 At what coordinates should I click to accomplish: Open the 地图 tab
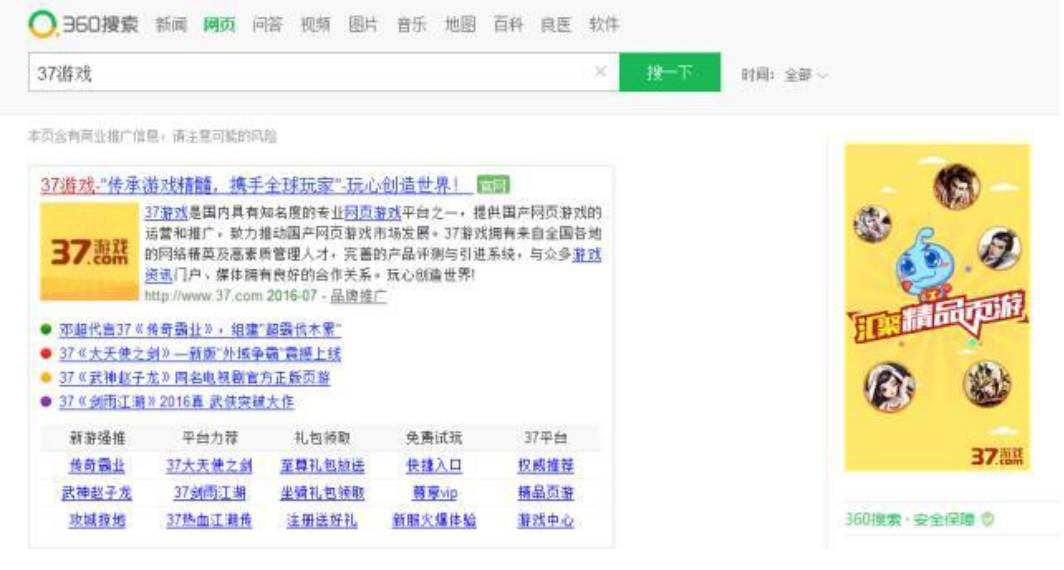(x=460, y=24)
